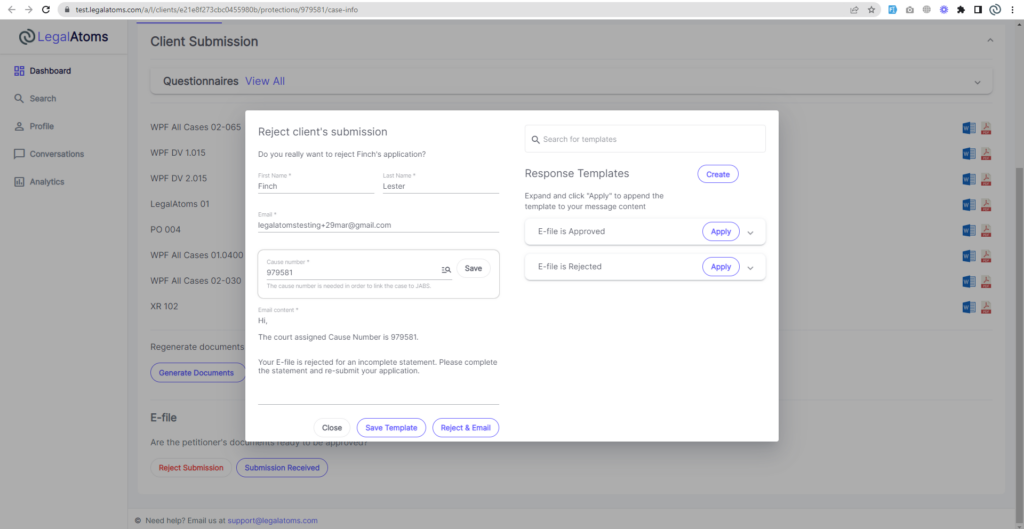The width and height of the screenshot is (1024, 529).
Task: Focus the Search for templates field
Action: pyautogui.click(x=650, y=139)
